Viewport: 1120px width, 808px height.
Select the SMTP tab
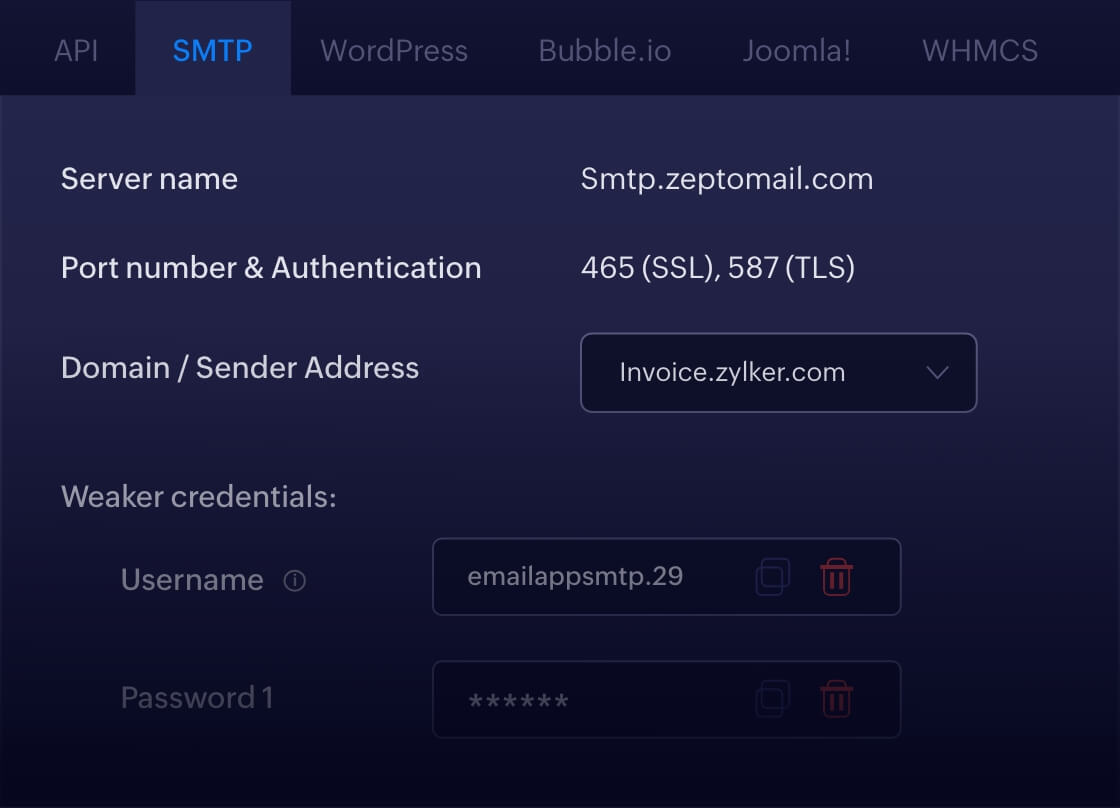[x=212, y=51]
